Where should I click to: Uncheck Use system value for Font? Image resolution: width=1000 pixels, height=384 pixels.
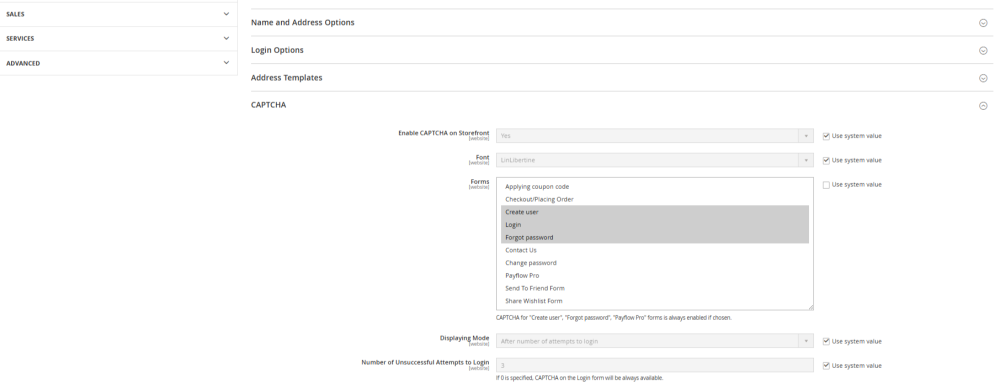click(x=826, y=160)
